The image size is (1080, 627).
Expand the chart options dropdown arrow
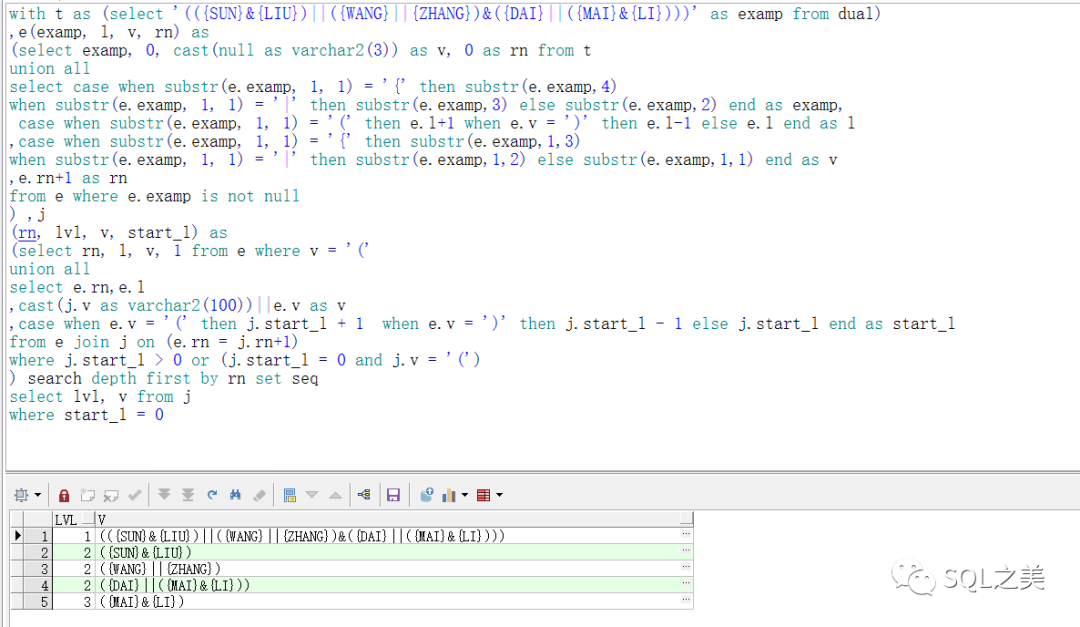click(465, 495)
